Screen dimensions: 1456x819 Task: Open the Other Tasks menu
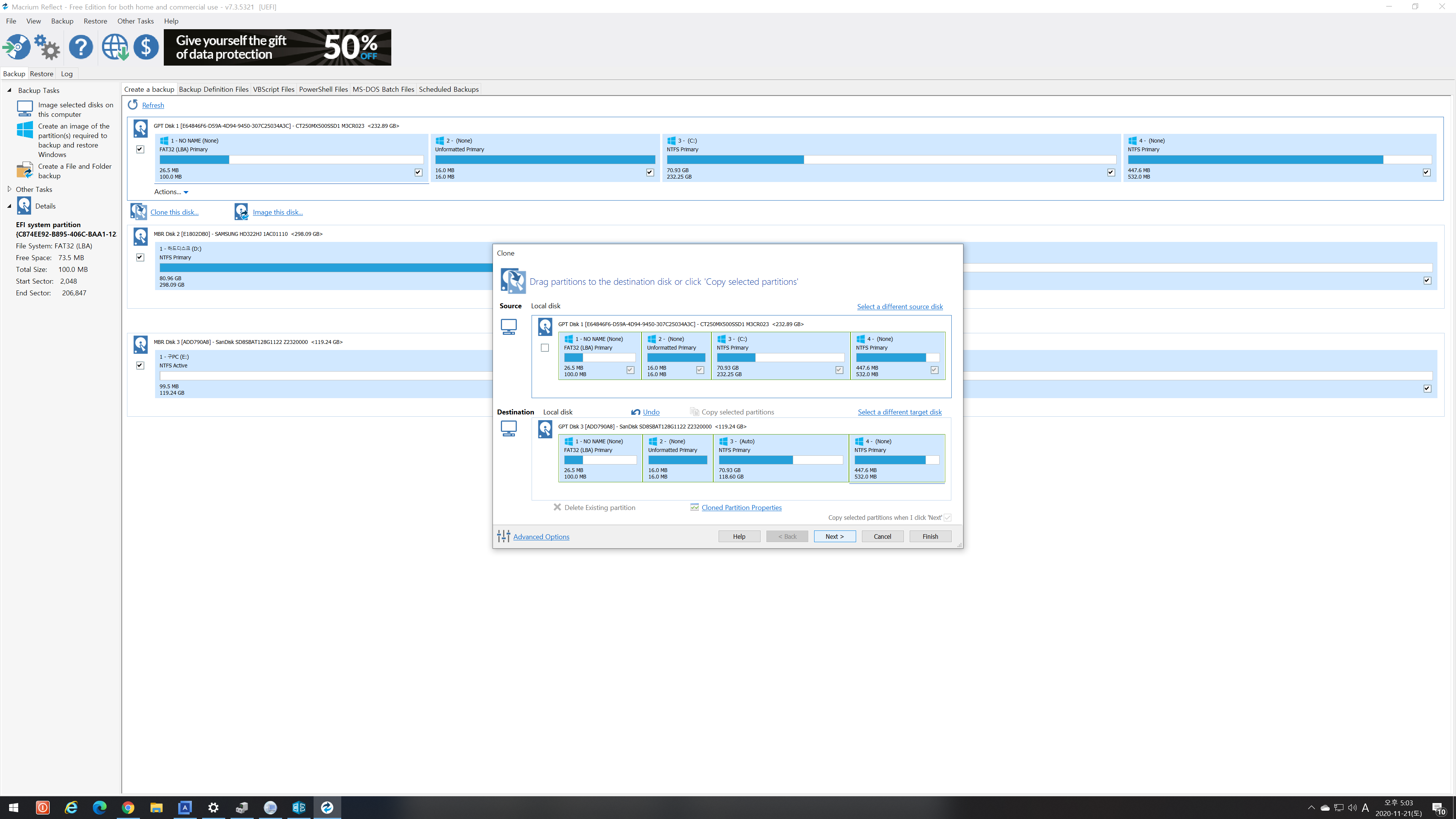pyautogui.click(x=135, y=21)
